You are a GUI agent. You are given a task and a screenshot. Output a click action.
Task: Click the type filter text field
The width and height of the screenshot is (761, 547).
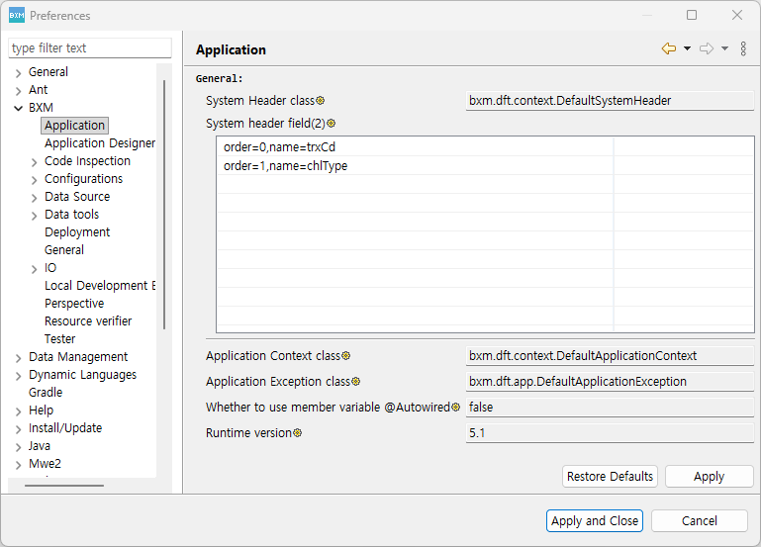pos(90,48)
